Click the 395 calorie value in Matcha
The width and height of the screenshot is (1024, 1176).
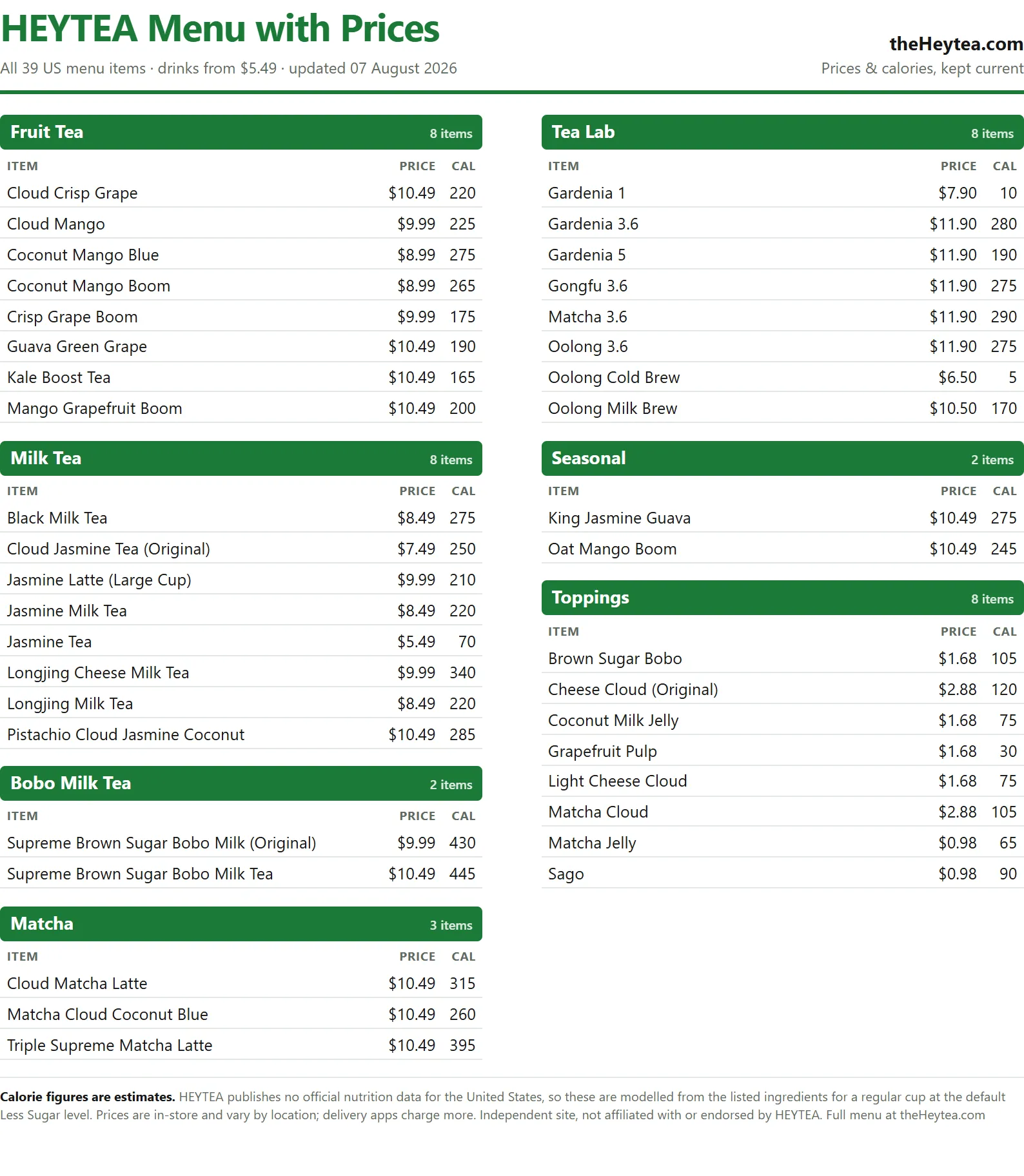[462, 1045]
